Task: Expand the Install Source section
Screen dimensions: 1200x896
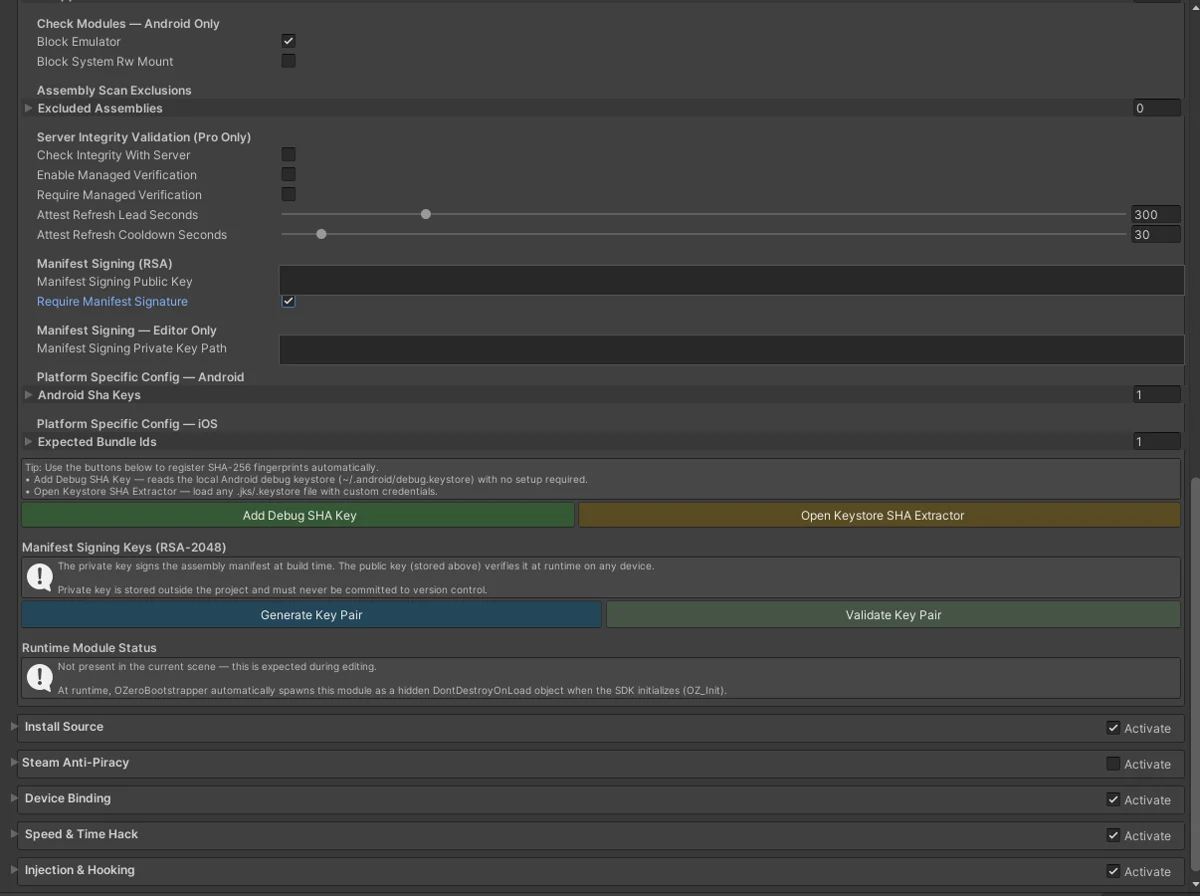Action: pos(14,727)
